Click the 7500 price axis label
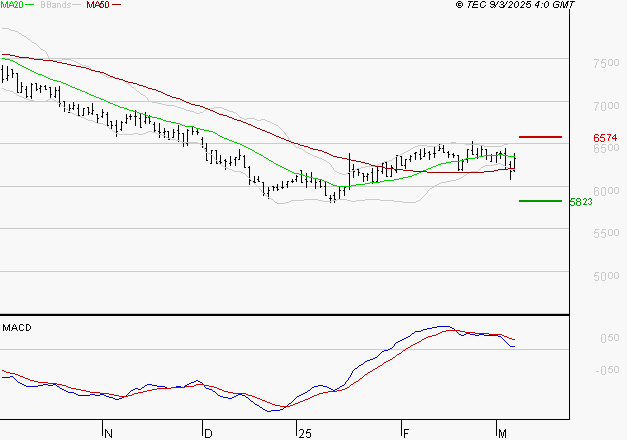Screen dimensions: 627x440 point(606,63)
